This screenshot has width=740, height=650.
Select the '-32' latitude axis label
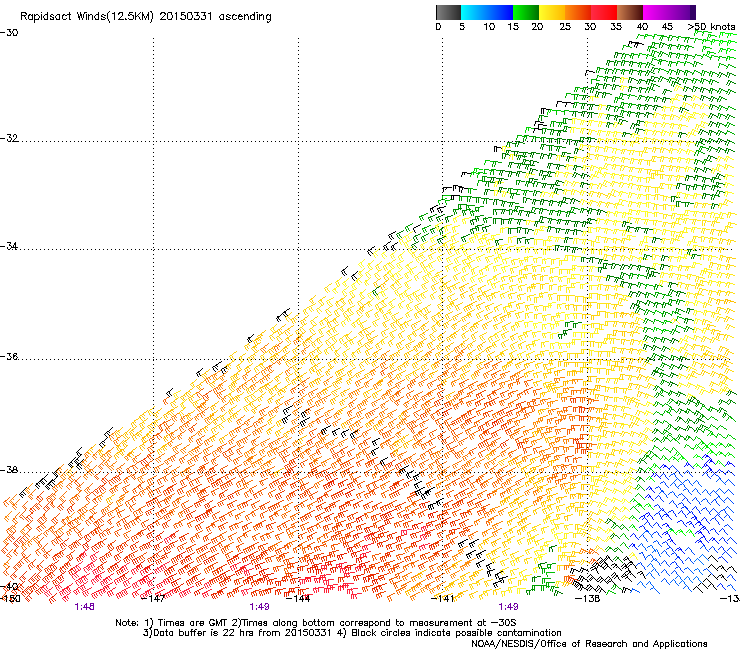click(x=9, y=138)
